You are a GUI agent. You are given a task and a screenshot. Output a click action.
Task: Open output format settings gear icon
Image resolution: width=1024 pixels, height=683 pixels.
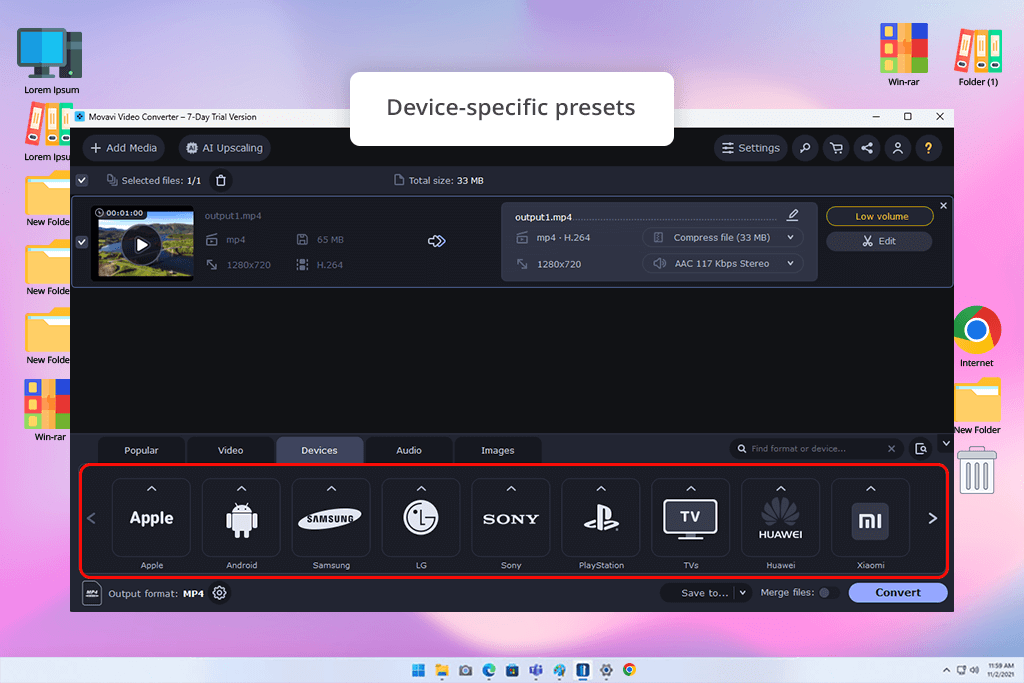coord(219,593)
